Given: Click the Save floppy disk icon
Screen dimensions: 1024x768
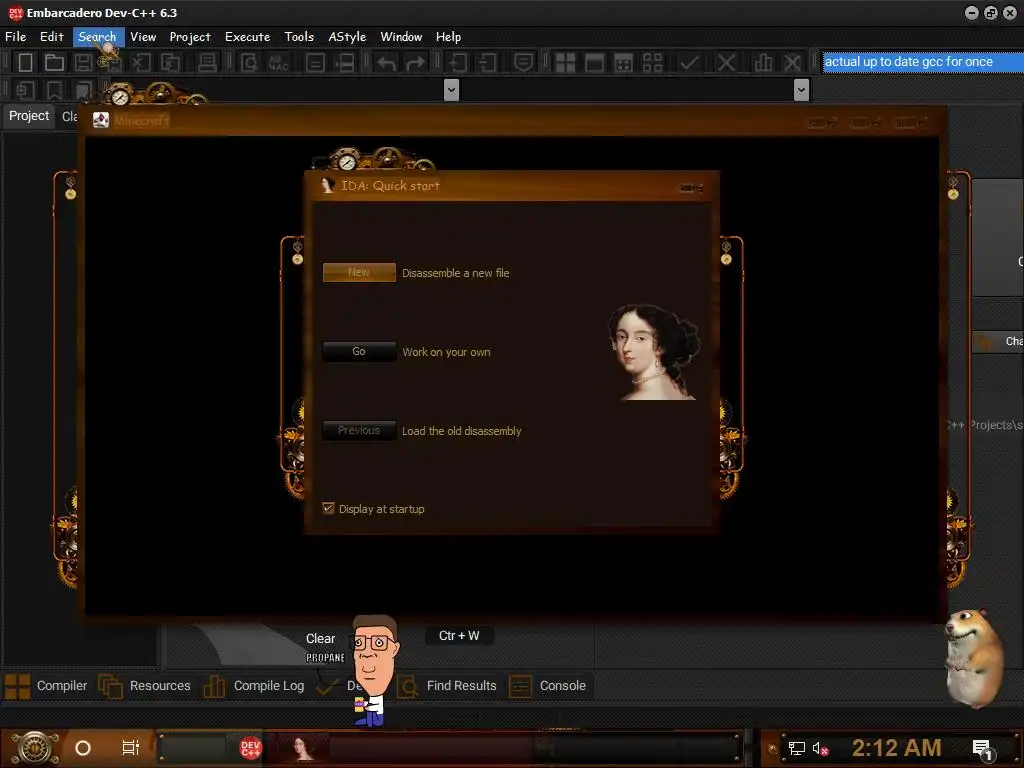Looking at the screenshot, I should pos(84,63).
